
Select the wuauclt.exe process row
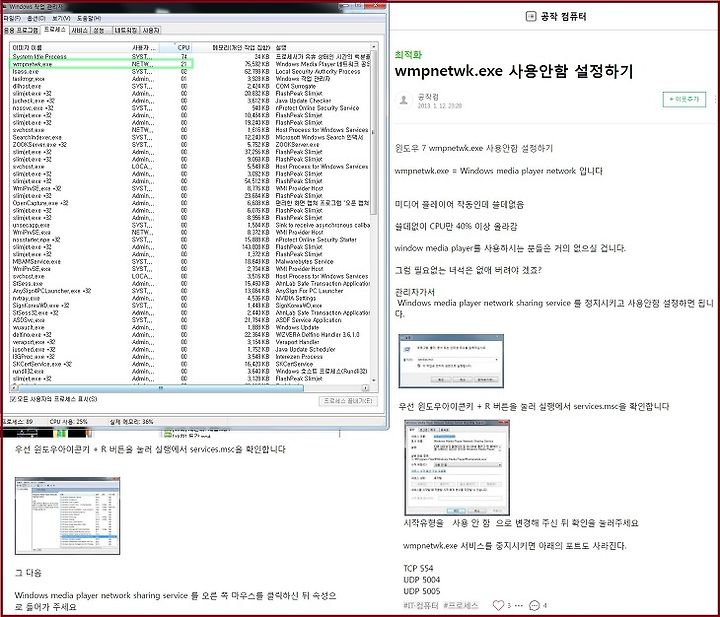pos(191,327)
